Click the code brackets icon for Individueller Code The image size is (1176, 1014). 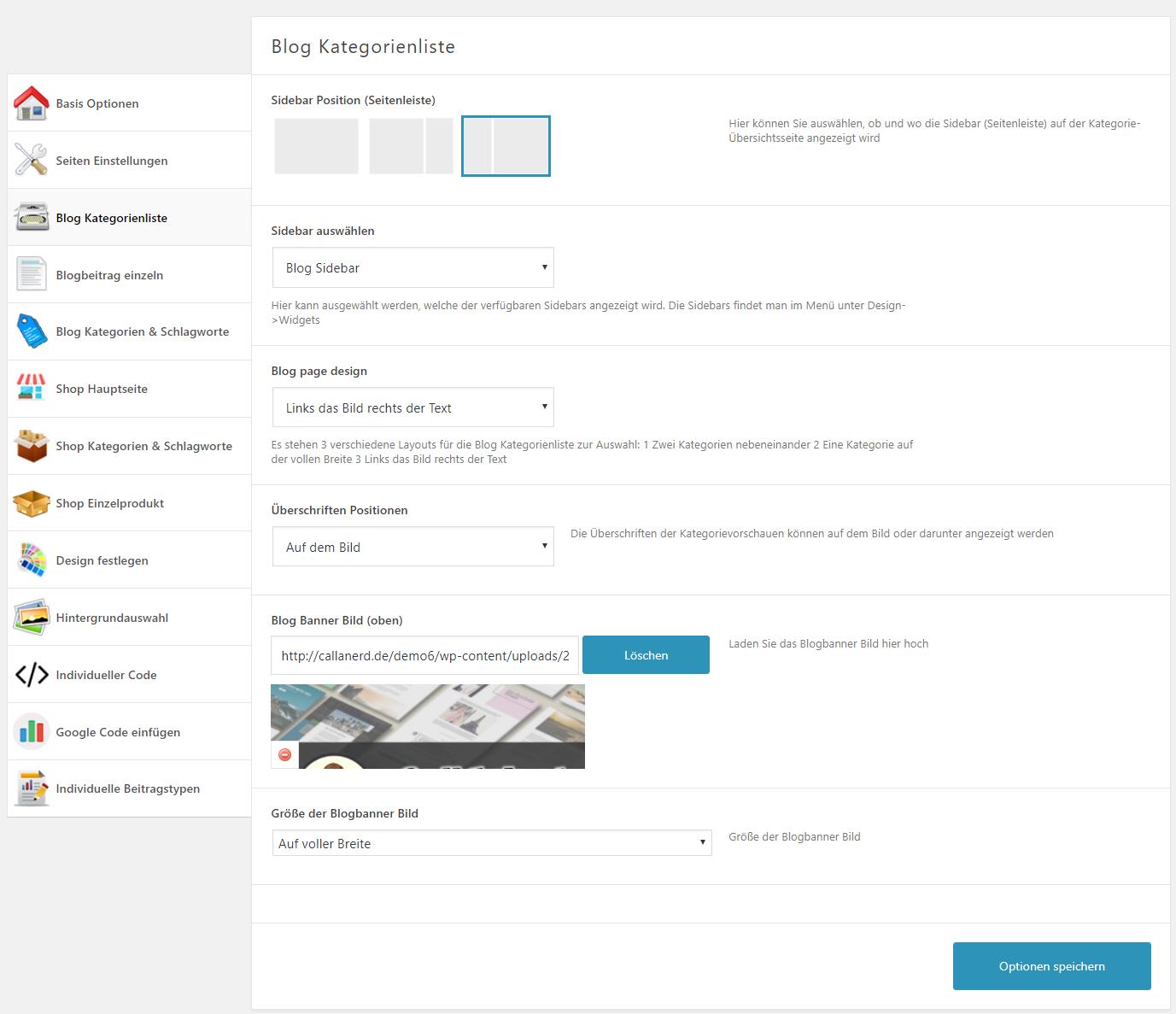(x=32, y=675)
